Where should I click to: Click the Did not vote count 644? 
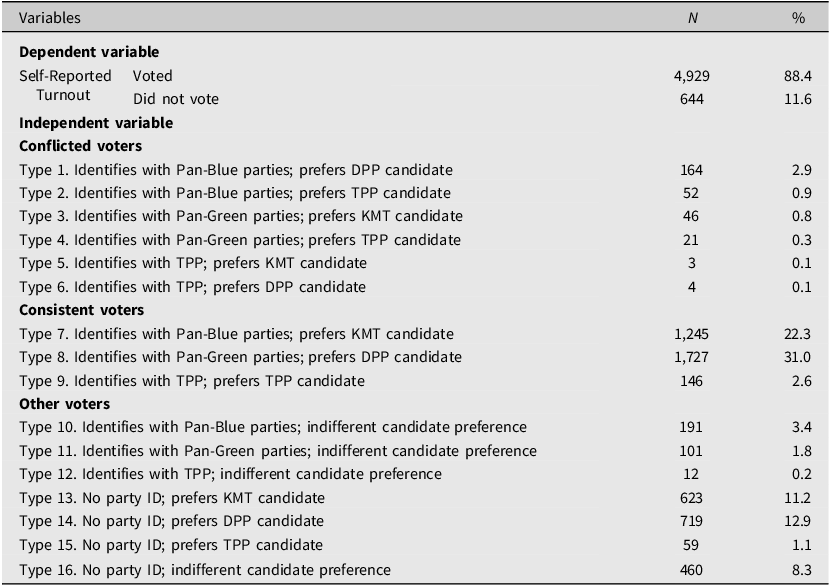click(691, 99)
